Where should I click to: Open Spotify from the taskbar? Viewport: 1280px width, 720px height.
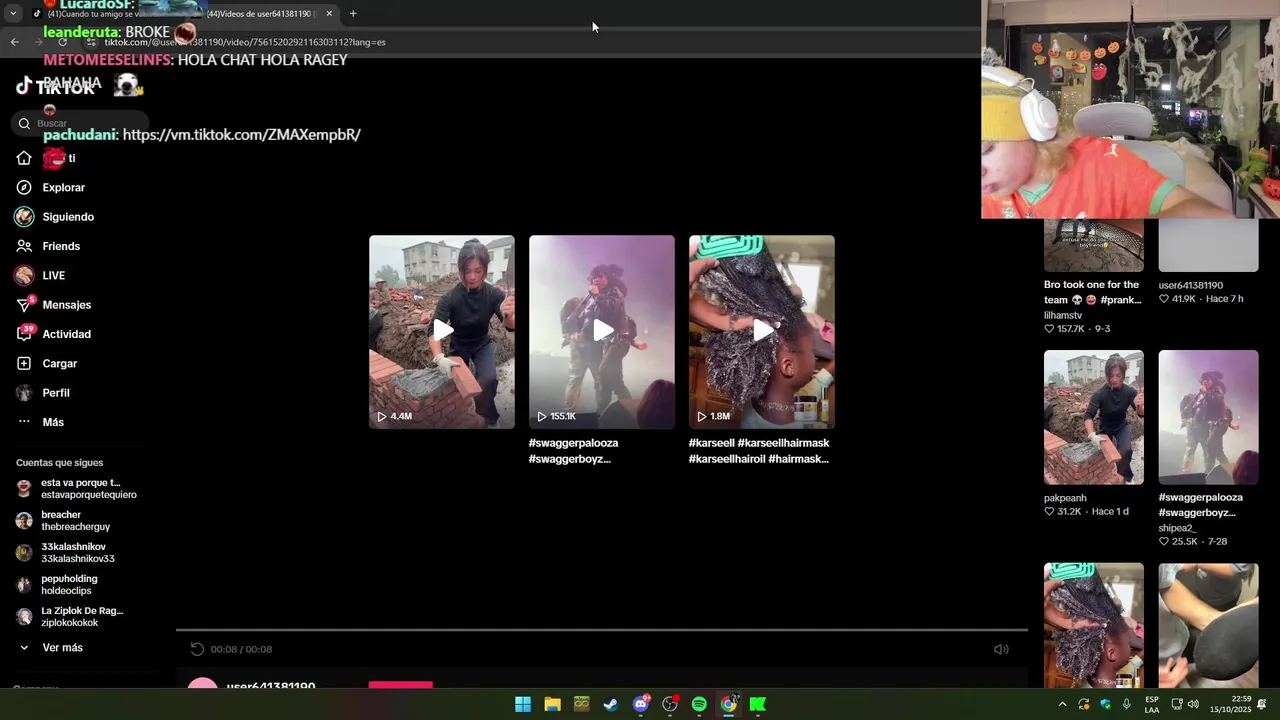[x=699, y=704]
